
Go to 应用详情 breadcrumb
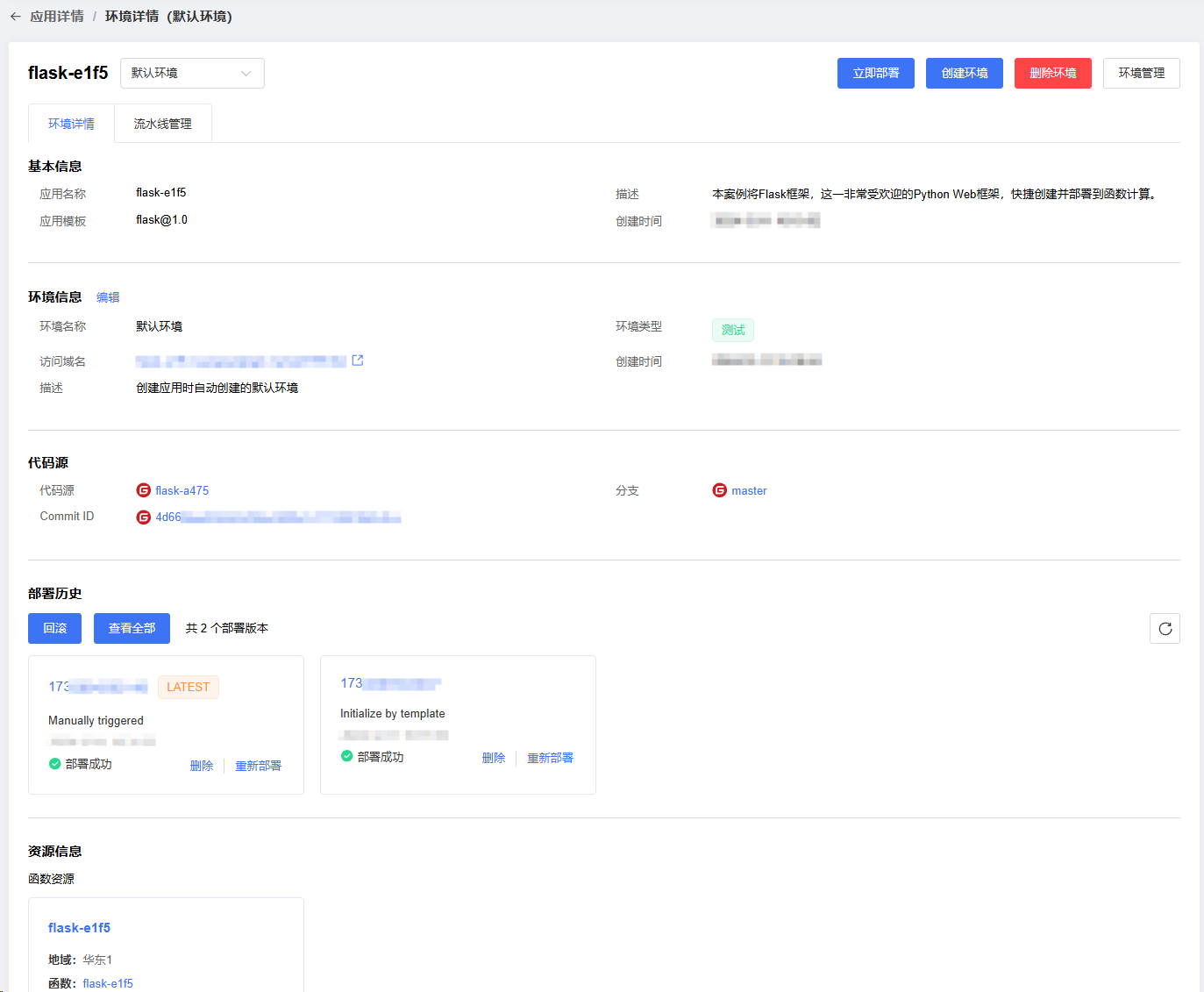pyautogui.click(x=57, y=17)
